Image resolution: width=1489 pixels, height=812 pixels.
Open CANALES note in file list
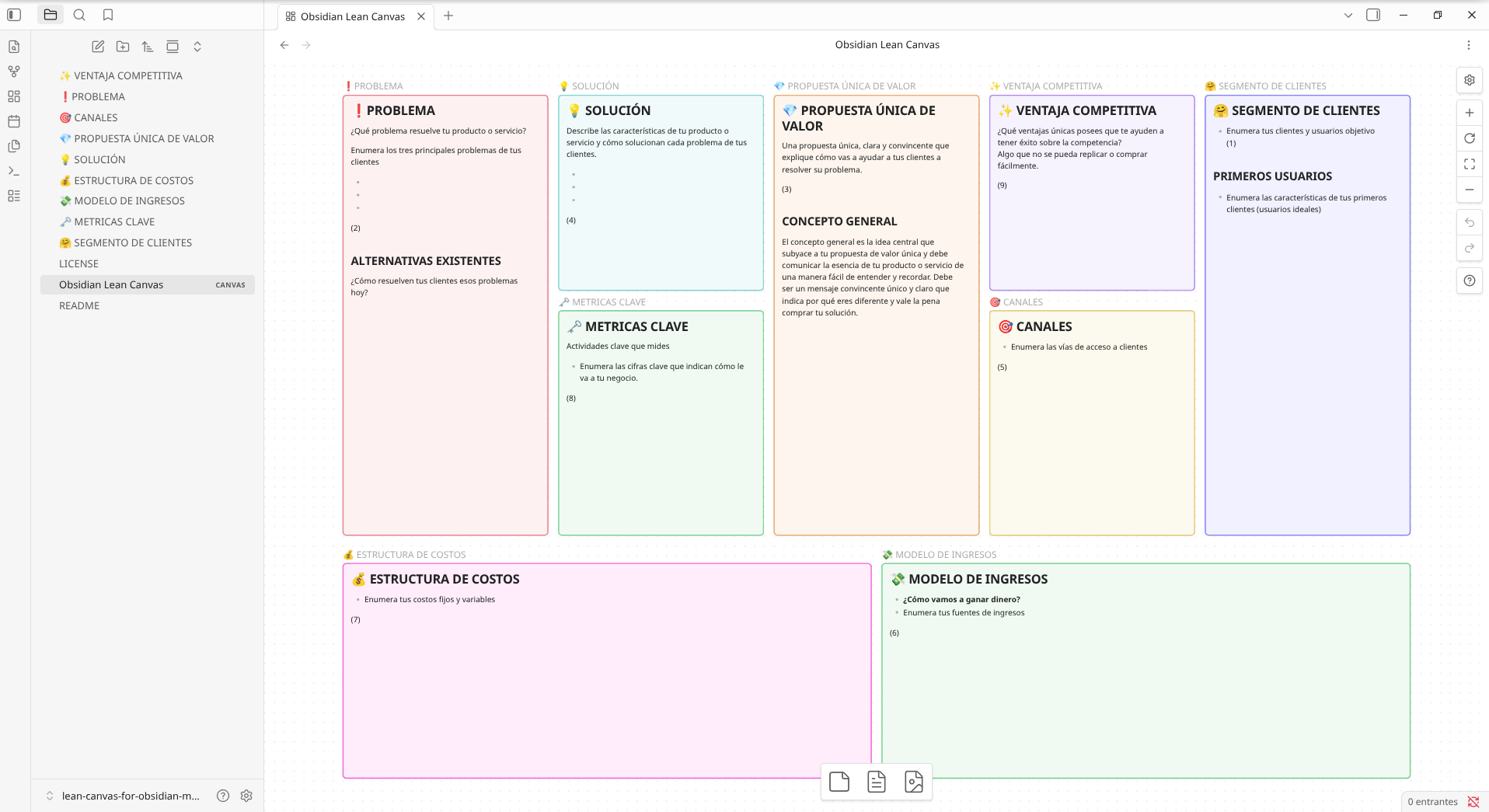click(148, 117)
